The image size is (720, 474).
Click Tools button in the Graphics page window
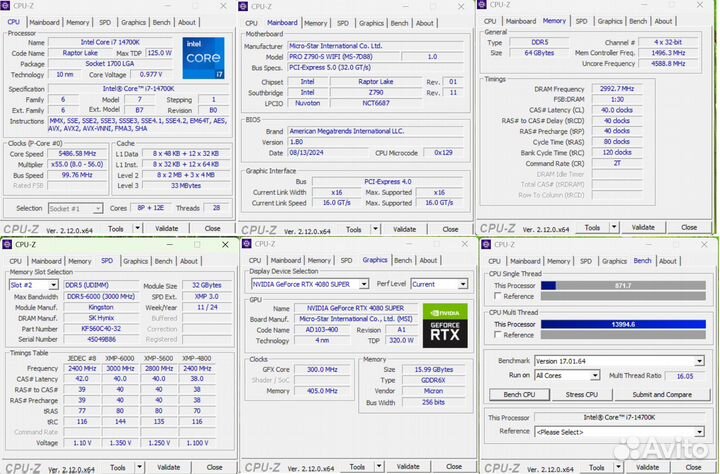[x=357, y=467]
